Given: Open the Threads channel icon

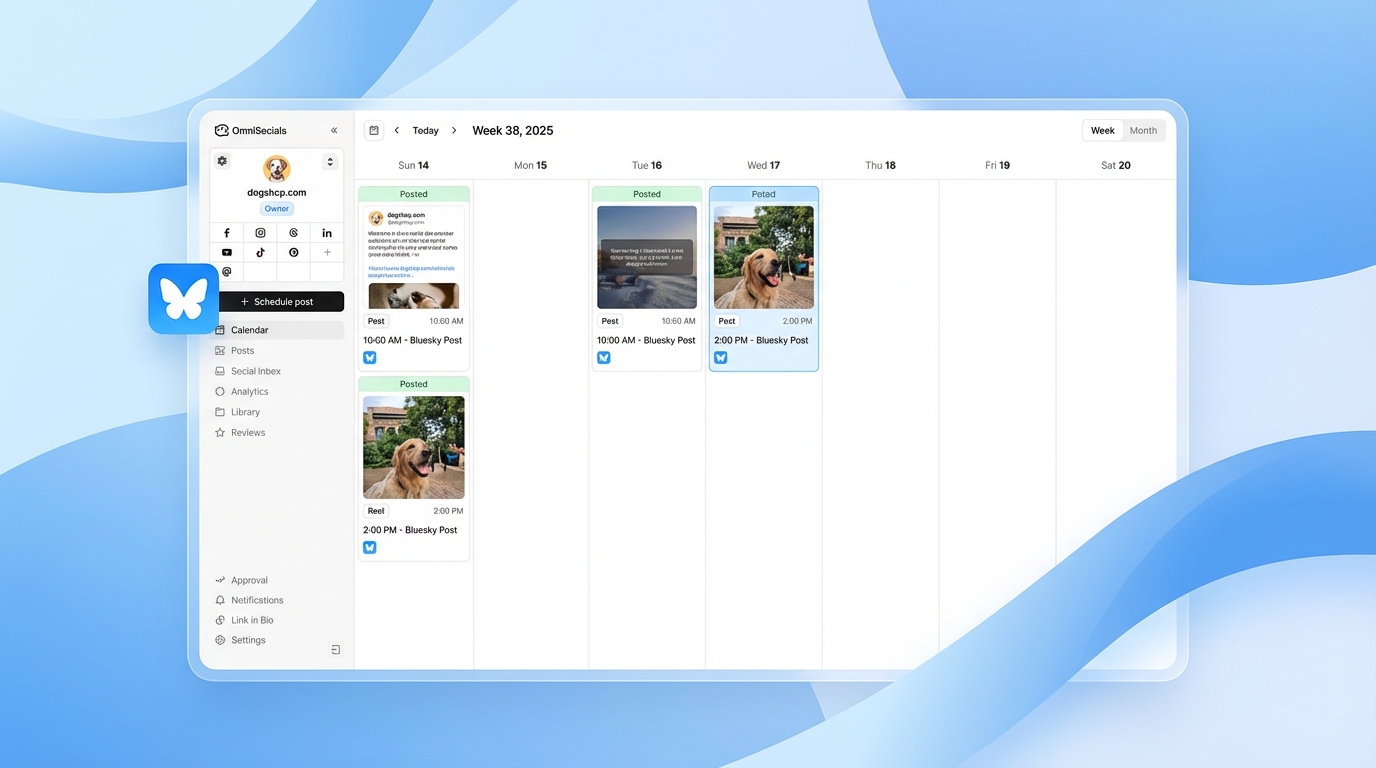Looking at the screenshot, I should tap(293, 232).
